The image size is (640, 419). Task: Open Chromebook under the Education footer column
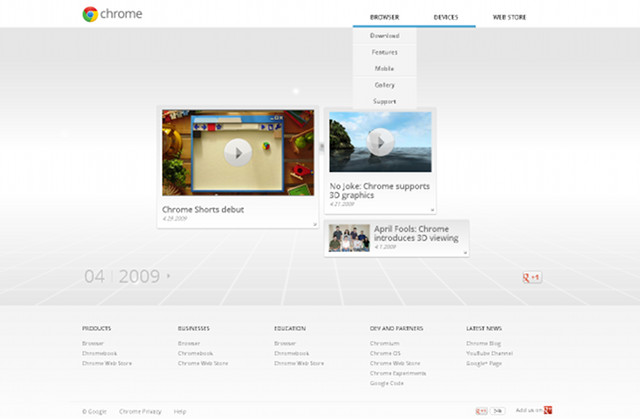tap(291, 353)
